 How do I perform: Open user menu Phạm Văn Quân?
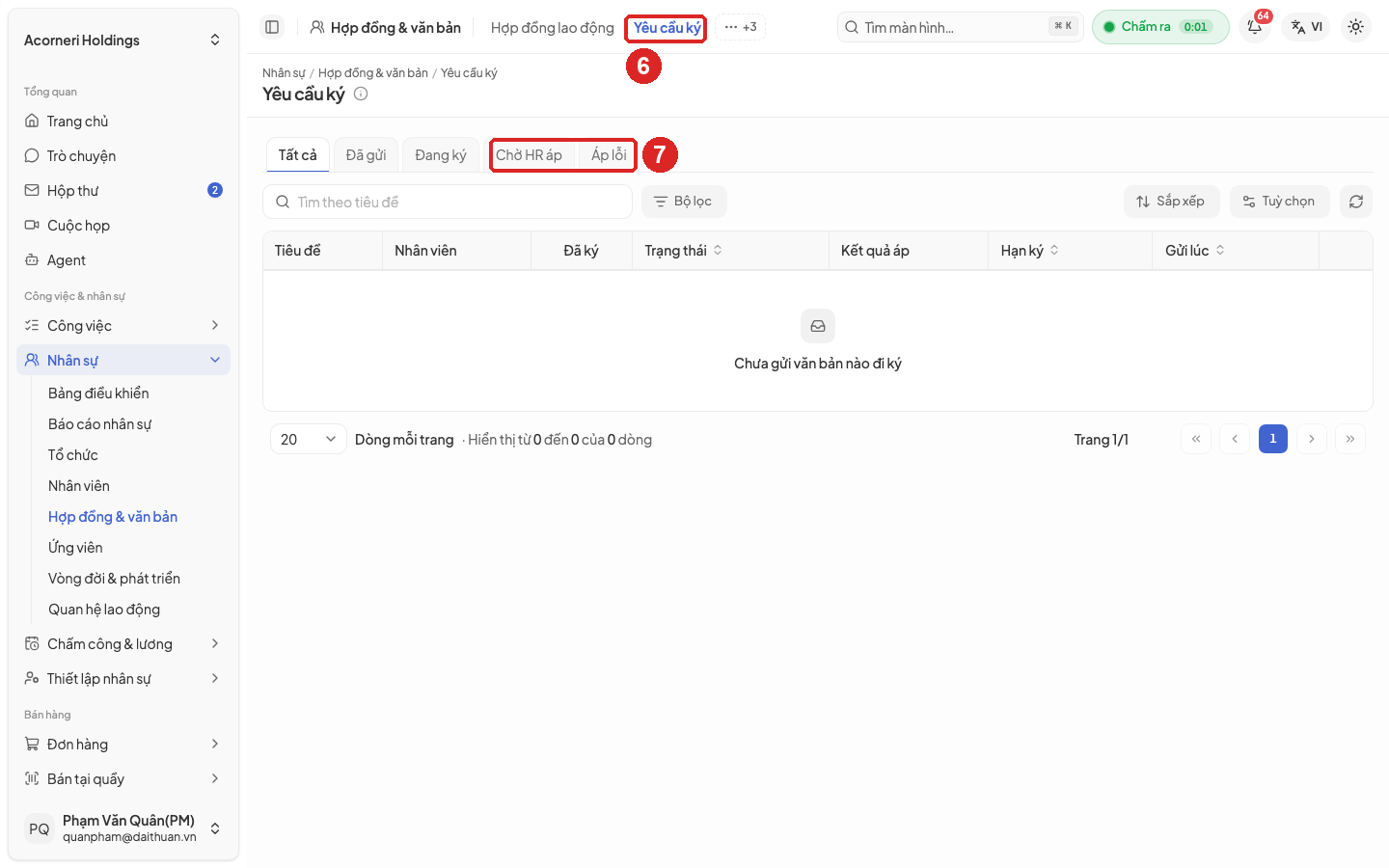point(123,828)
